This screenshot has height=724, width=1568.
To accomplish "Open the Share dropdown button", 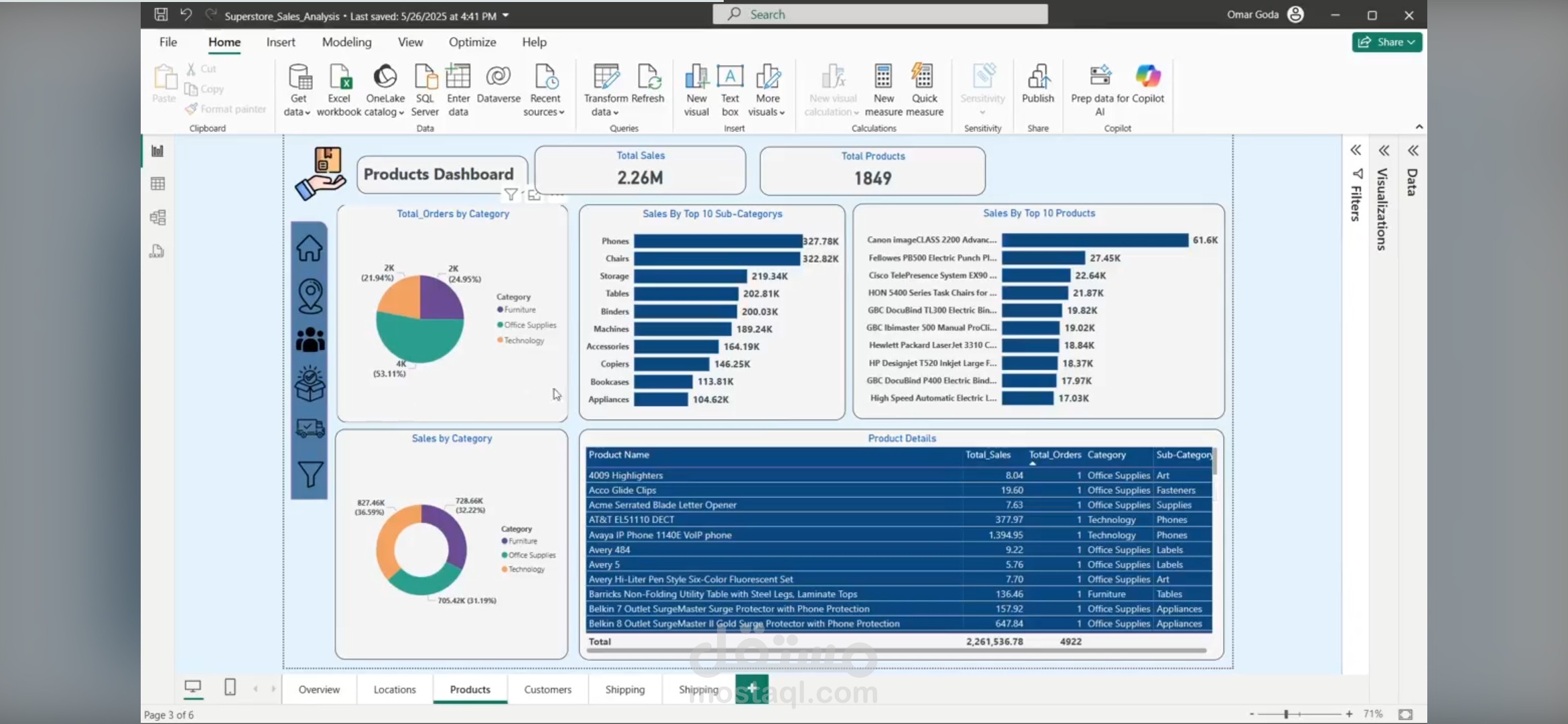I will [1386, 42].
